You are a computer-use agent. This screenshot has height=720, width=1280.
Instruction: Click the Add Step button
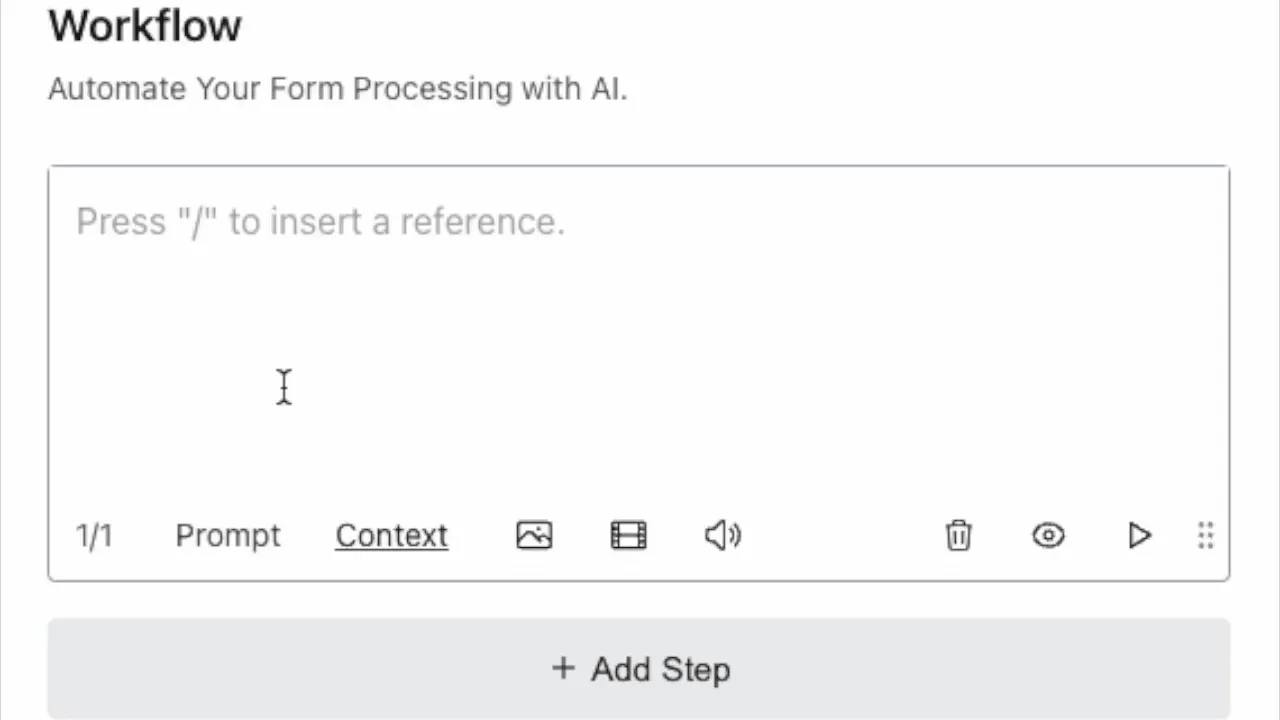pyautogui.click(x=639, y=668)
